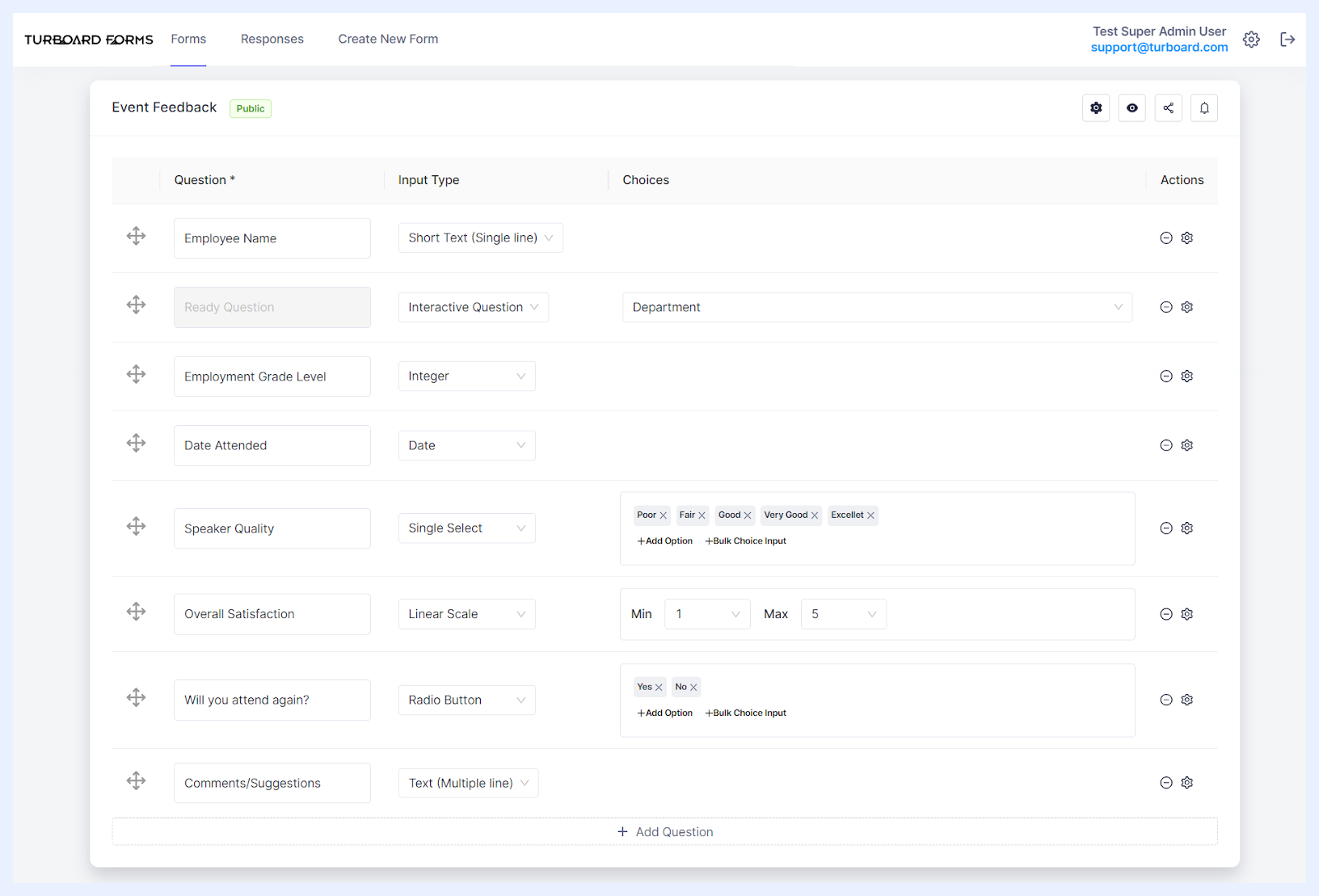Click Bulk Choice Input under Speaker Quality choices
Viewport: 1319px width, 896px height.
coord(745,541)
